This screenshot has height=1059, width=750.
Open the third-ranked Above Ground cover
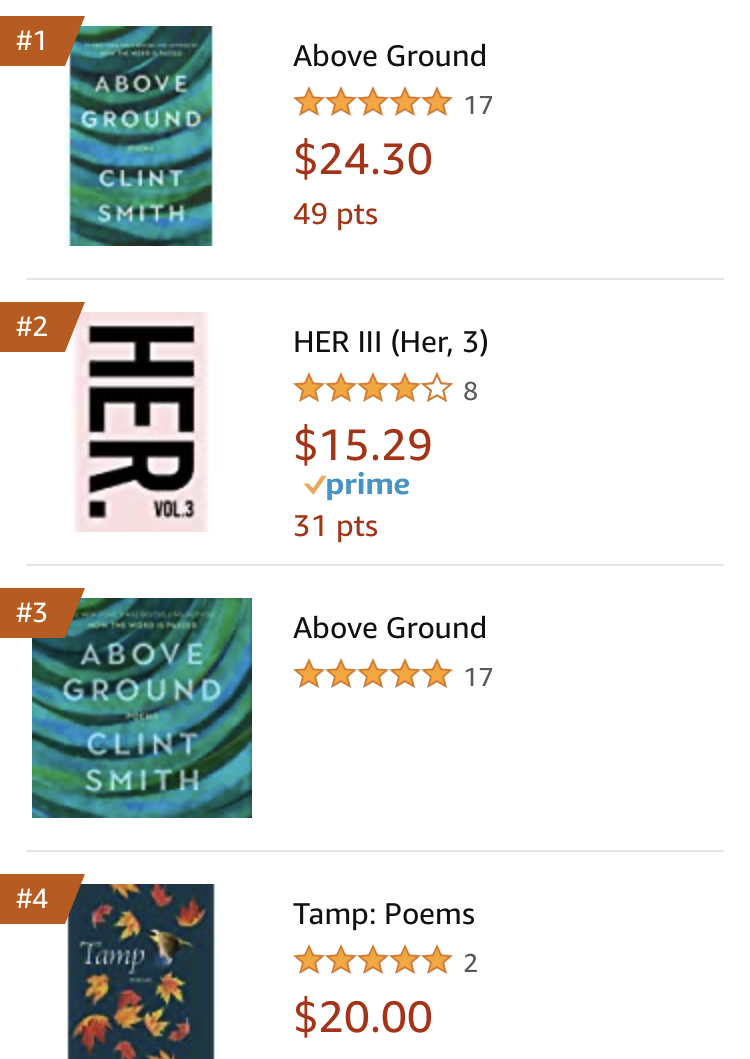click(142, 708)
